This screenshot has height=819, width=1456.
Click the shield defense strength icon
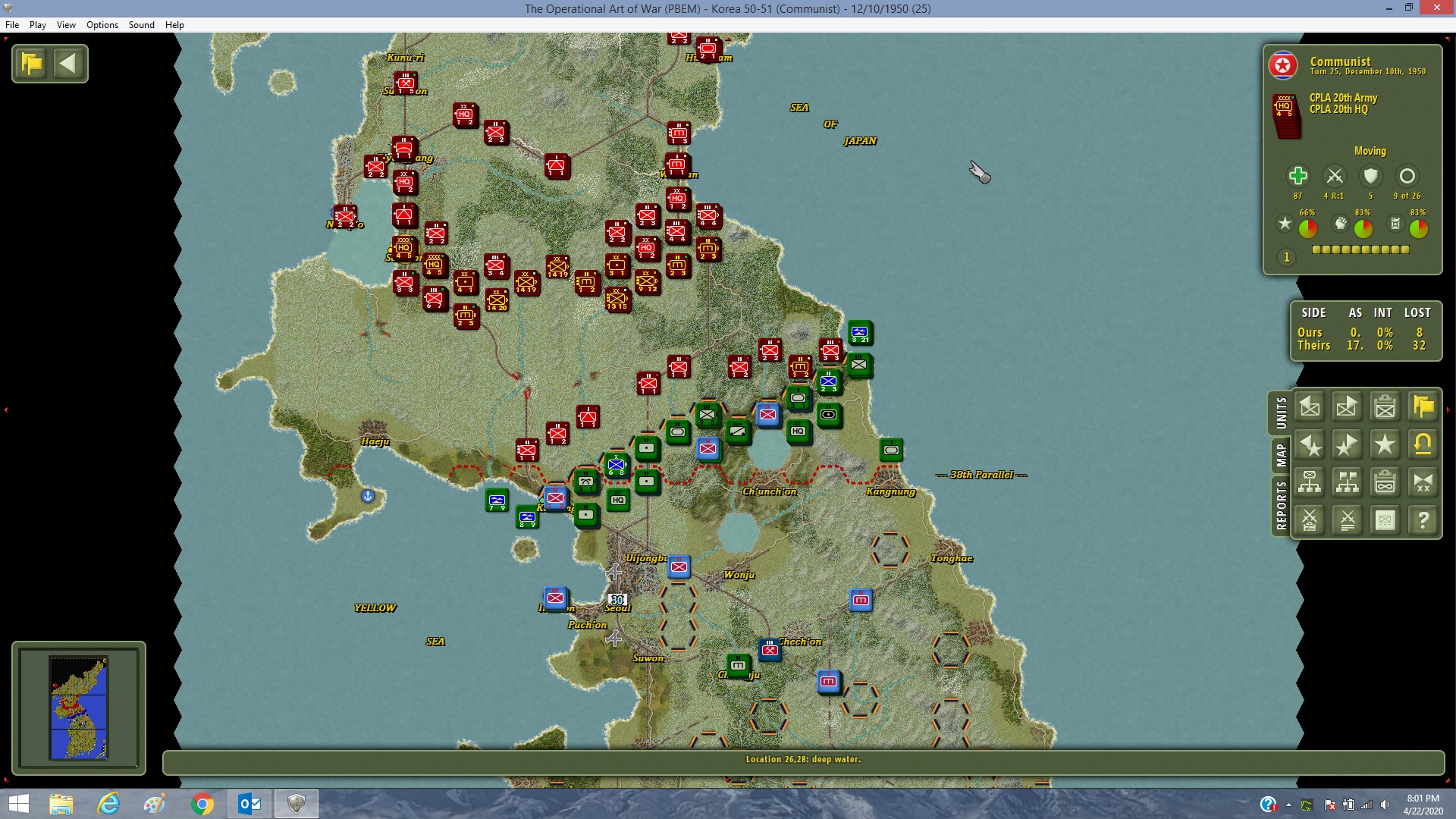(x=1370, y=176)
